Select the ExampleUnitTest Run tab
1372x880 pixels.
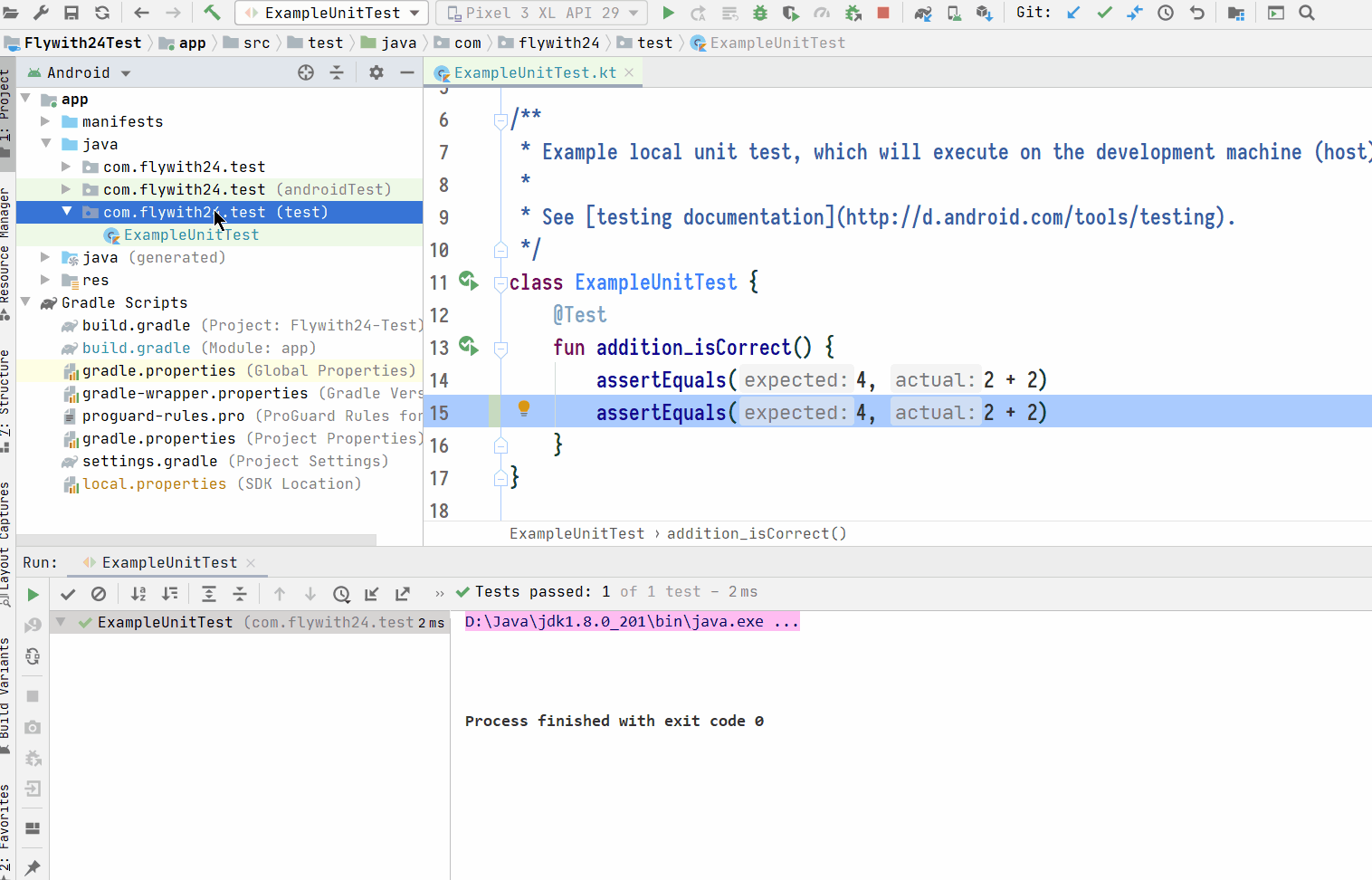point(169,562)
